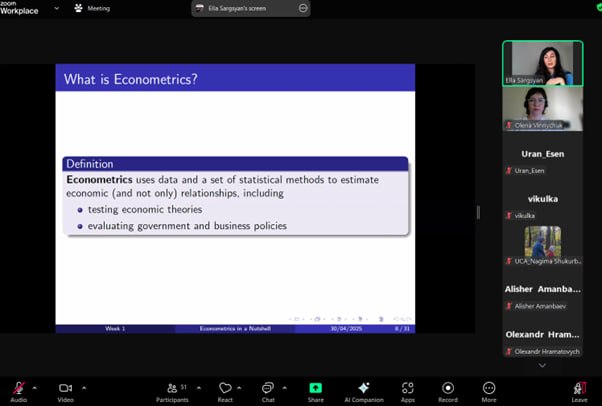Click 'Econometrics in a Nutshell' footer text
602x406 pixels.
235,329
